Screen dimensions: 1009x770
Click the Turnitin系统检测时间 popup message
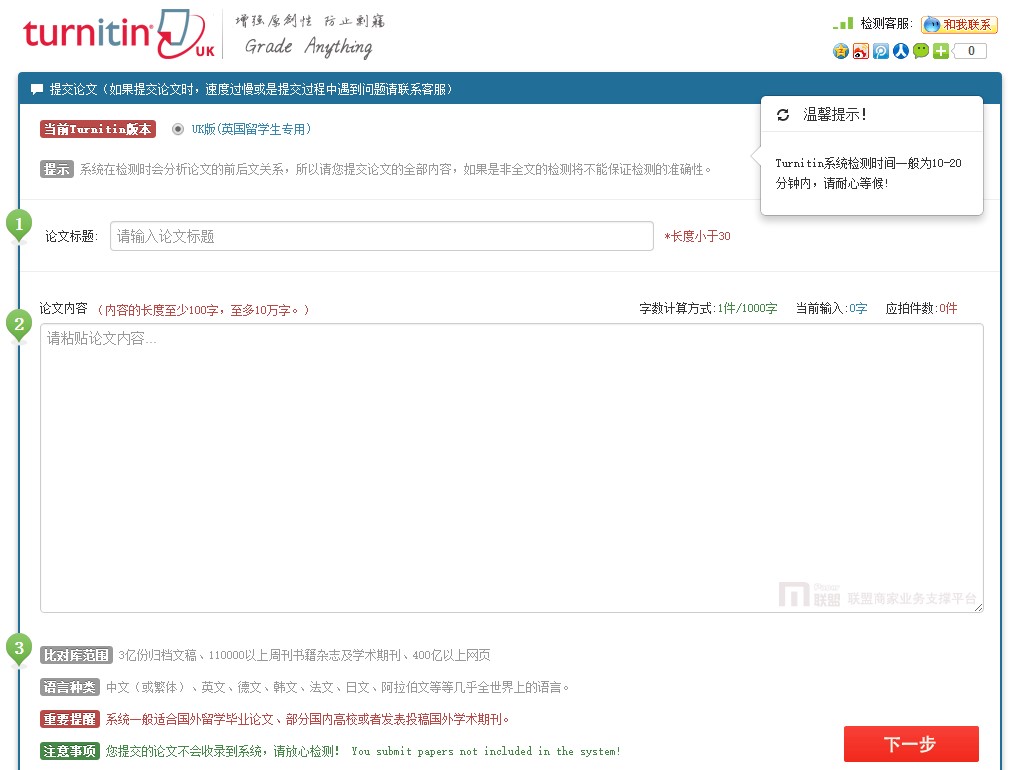(x=868, y=173)
